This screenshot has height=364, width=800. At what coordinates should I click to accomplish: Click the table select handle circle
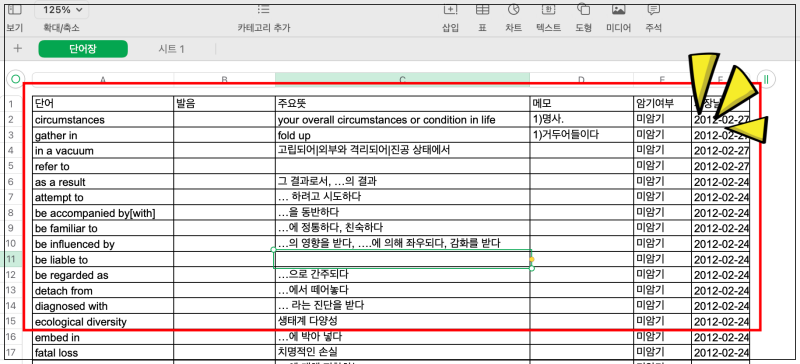[16, 79]
